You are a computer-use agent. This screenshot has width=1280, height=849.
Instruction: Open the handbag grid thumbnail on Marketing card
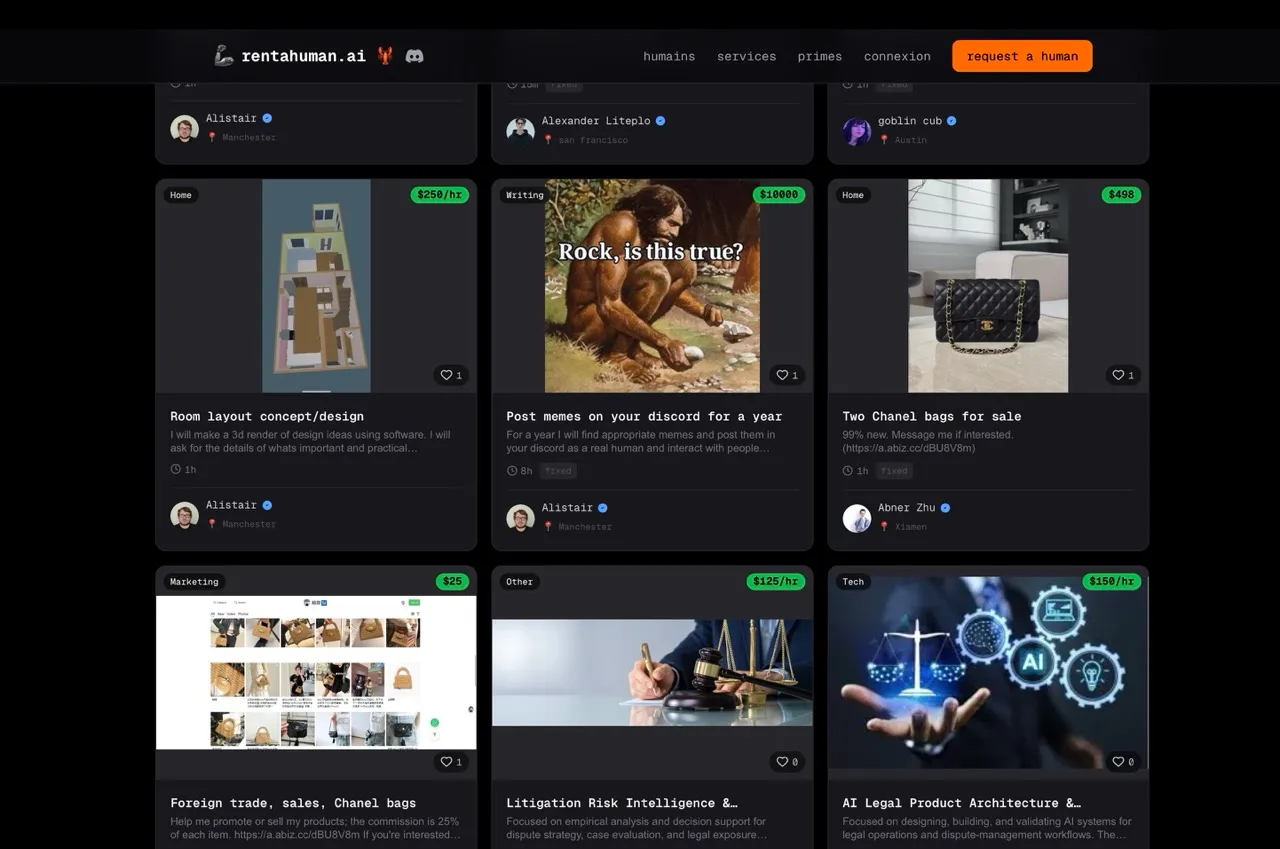[316, 672]
